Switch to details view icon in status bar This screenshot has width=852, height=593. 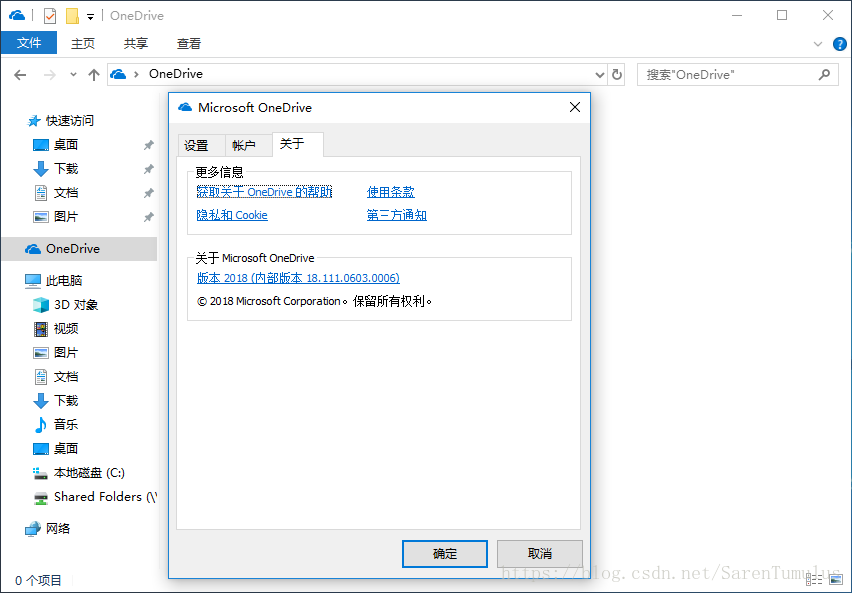(813, 579)
